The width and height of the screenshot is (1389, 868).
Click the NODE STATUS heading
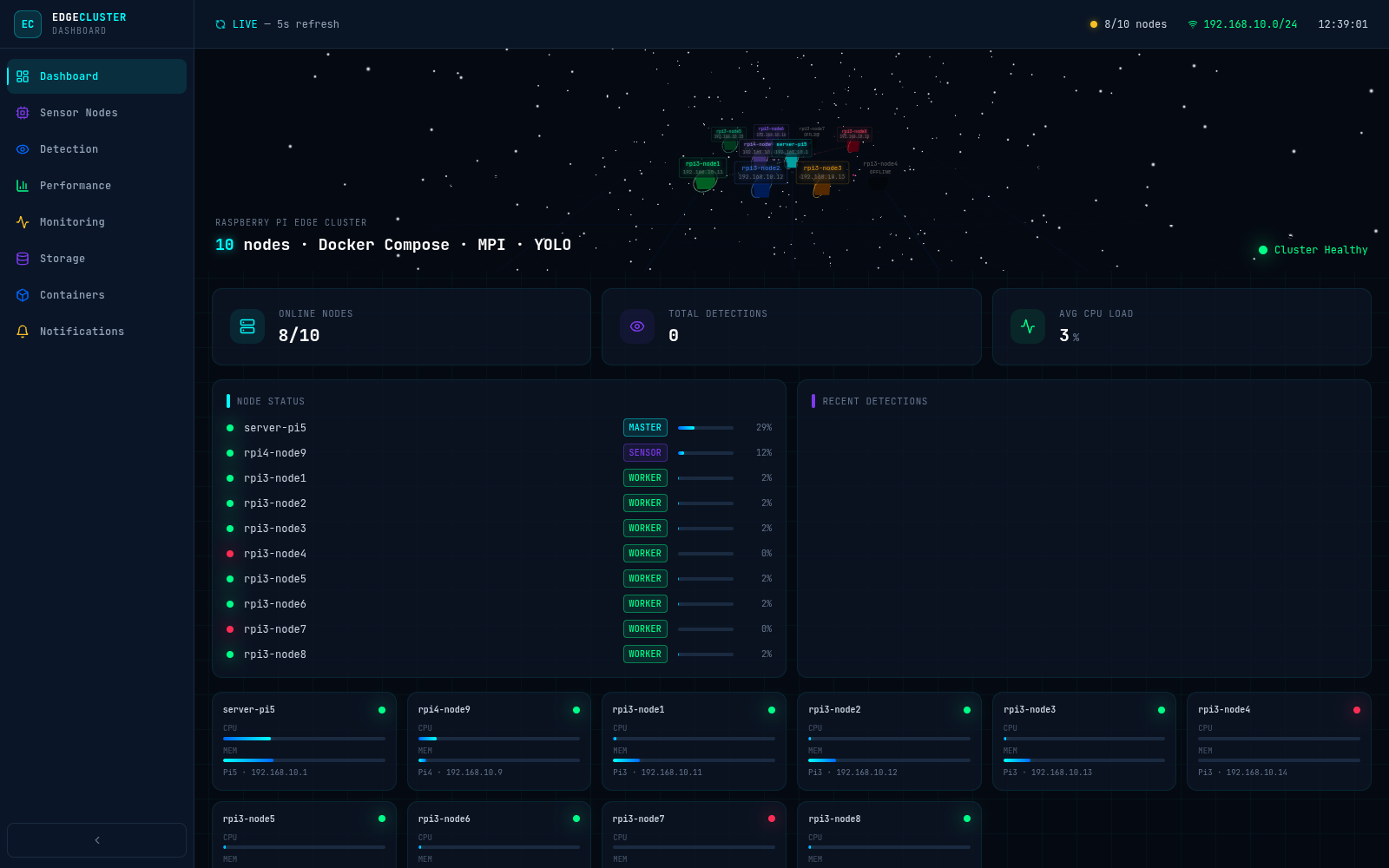(271, 402)
